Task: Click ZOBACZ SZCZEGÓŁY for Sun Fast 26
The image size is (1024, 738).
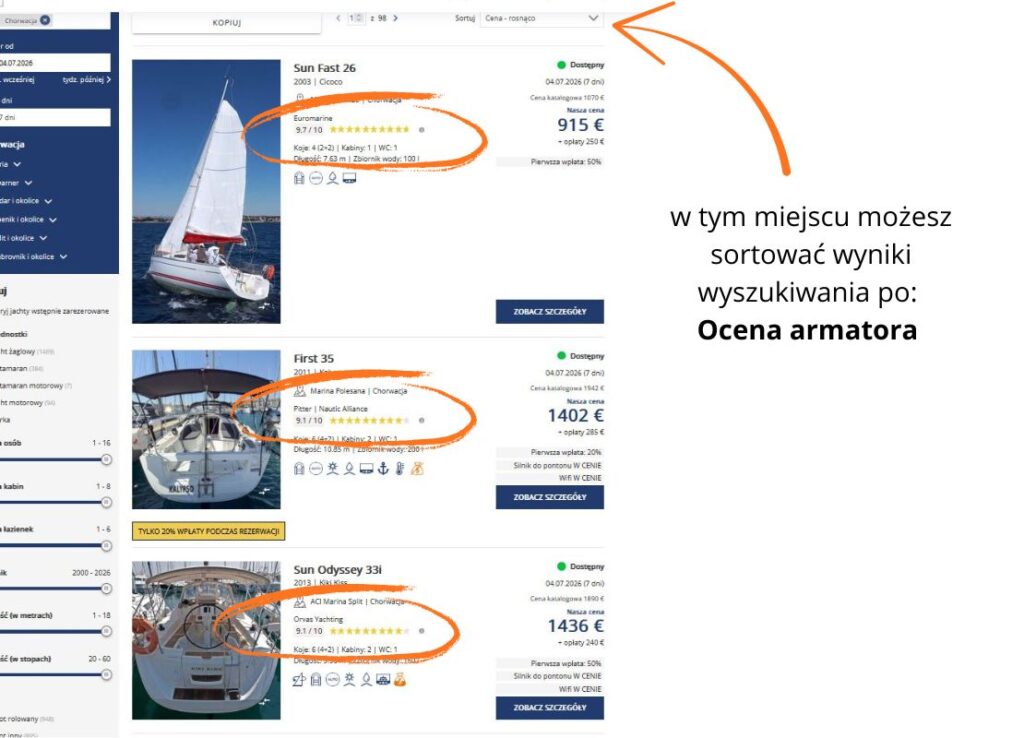Action: pyautogui.click(x=549, y=311)
